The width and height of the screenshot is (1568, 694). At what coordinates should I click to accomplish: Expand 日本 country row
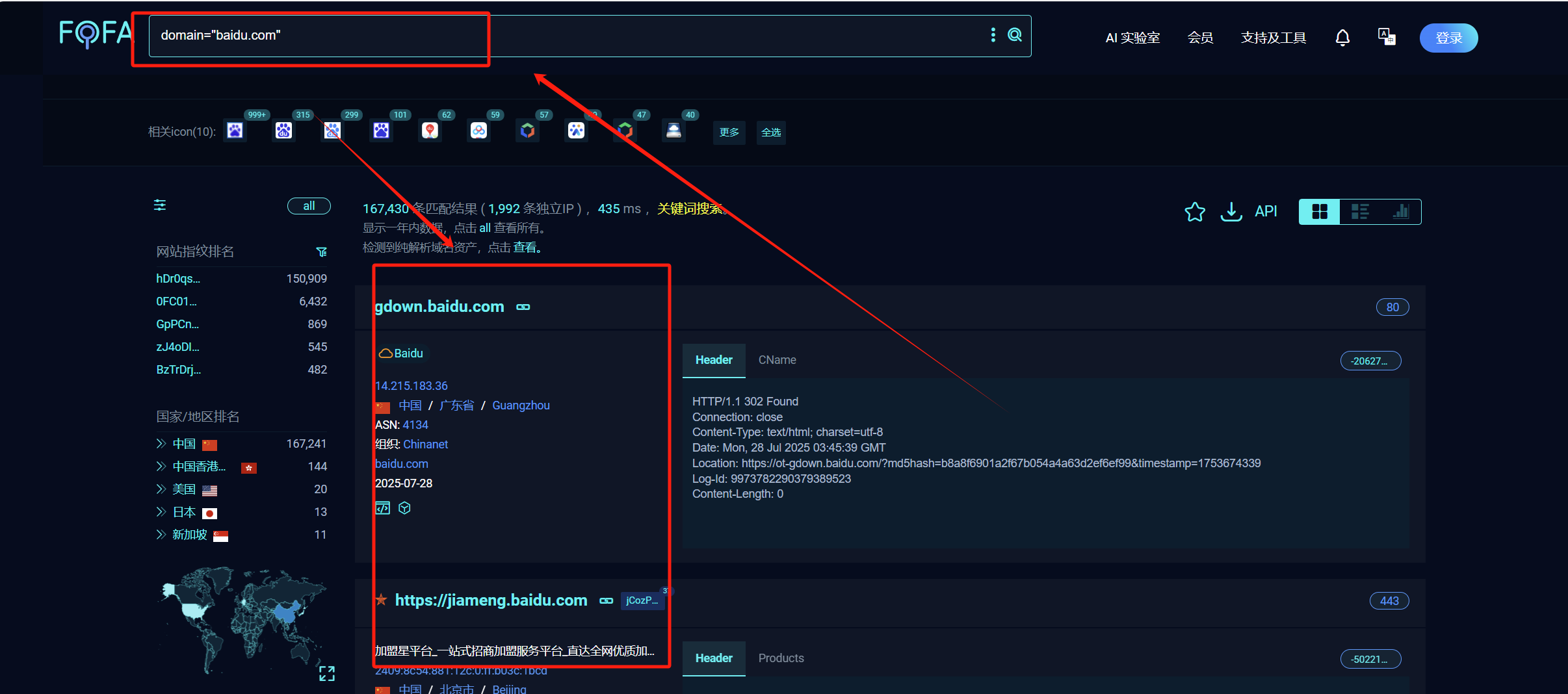161,512
